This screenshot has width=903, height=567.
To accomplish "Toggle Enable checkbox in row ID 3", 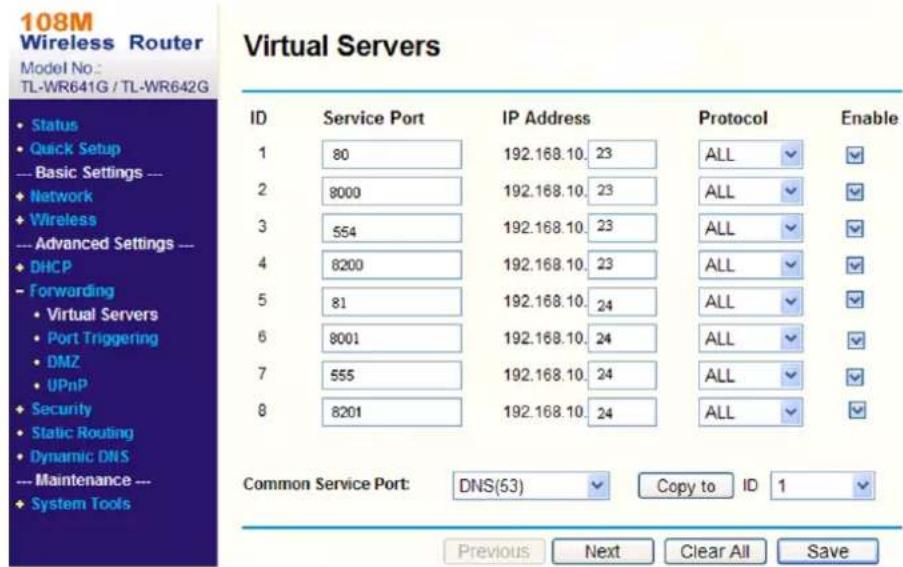I will point(855,229).
